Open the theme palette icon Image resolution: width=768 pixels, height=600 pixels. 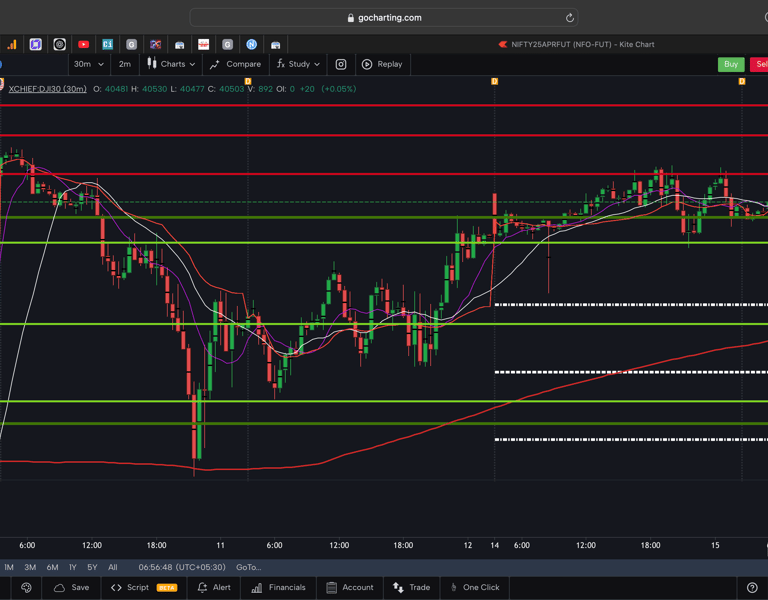click(x=26, y=587)
